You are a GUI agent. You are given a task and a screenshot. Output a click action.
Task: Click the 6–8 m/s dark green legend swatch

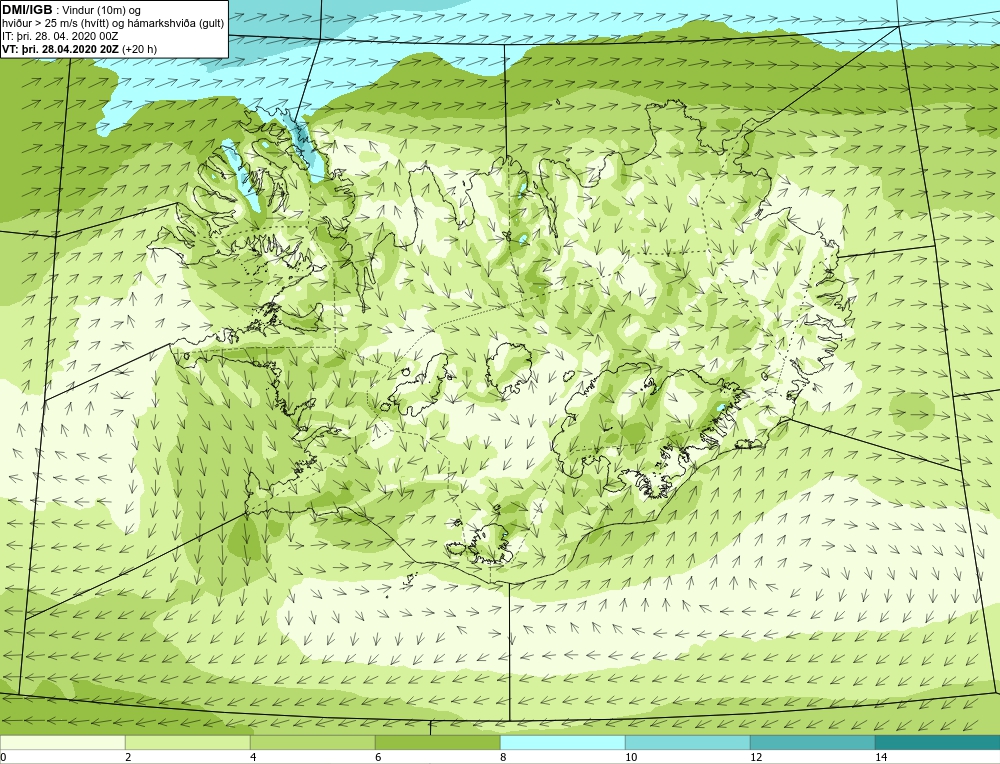point(438,742)
